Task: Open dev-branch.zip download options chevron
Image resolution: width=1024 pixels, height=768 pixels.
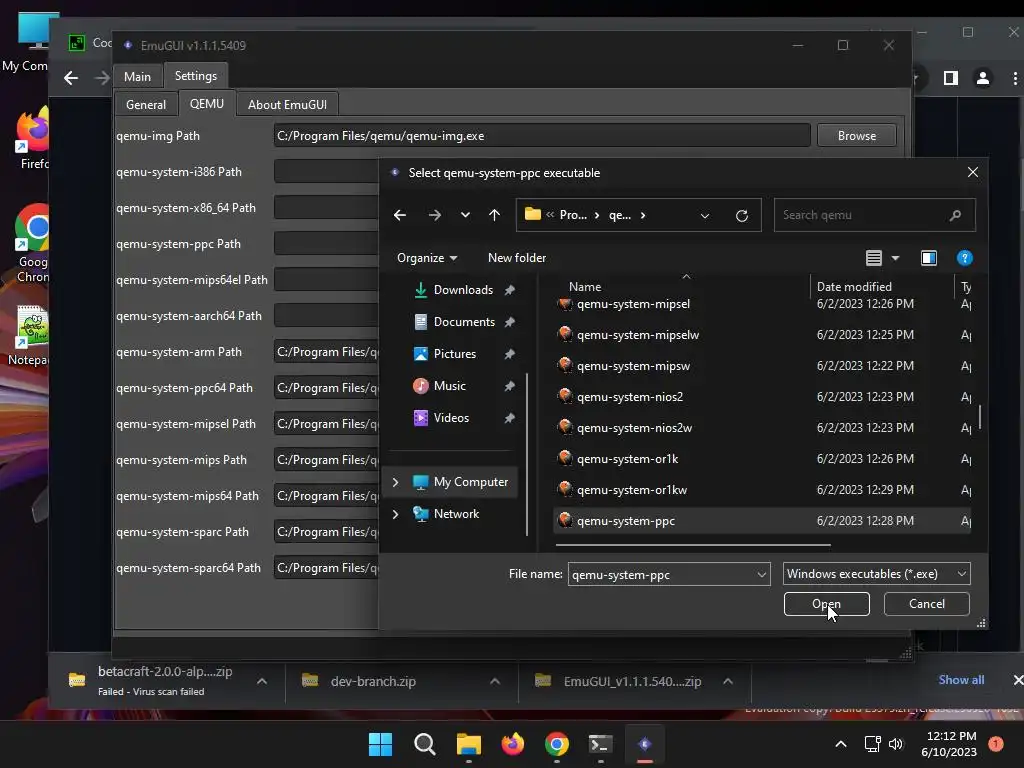Action: 495,681
